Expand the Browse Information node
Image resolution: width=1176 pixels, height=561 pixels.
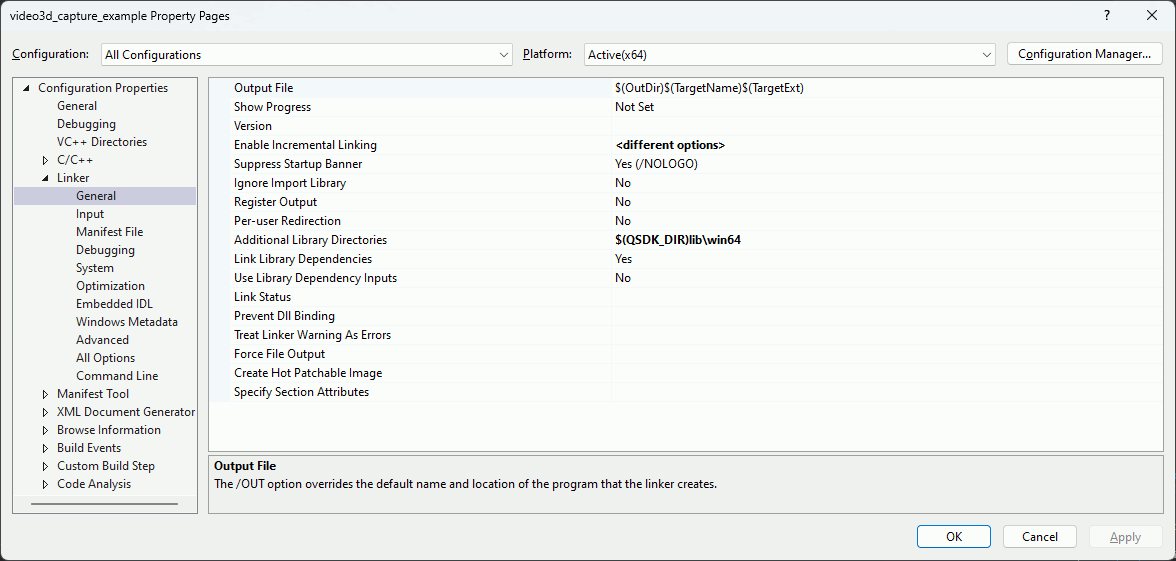[x=45, y=430]
